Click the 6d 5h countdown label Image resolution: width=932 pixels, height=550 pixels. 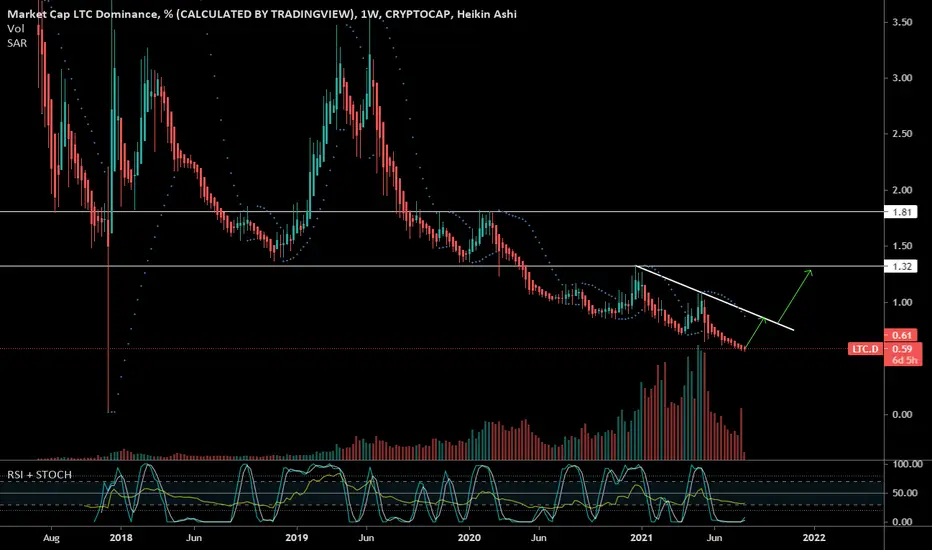(904, 360)
